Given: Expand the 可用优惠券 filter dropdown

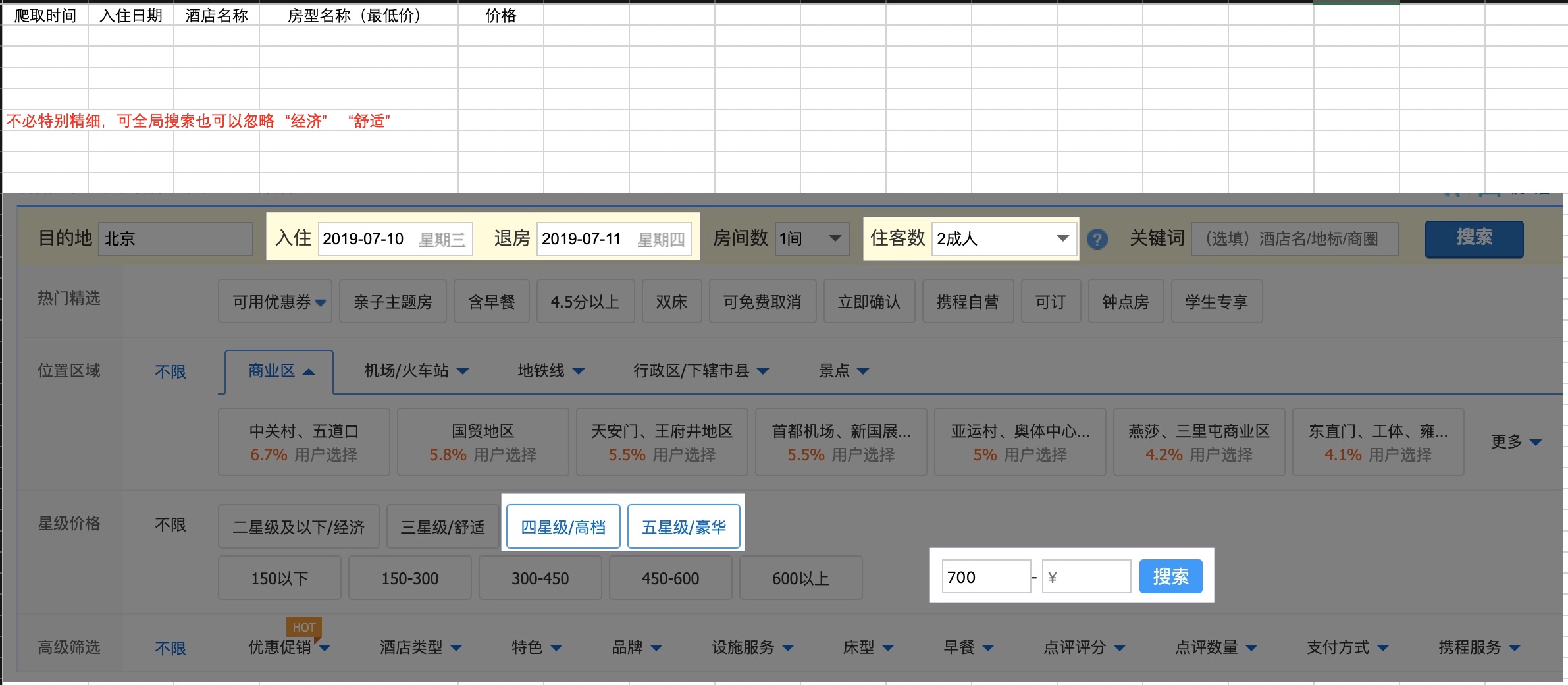Looking at the screenshot, I should [x=275, y=302].
